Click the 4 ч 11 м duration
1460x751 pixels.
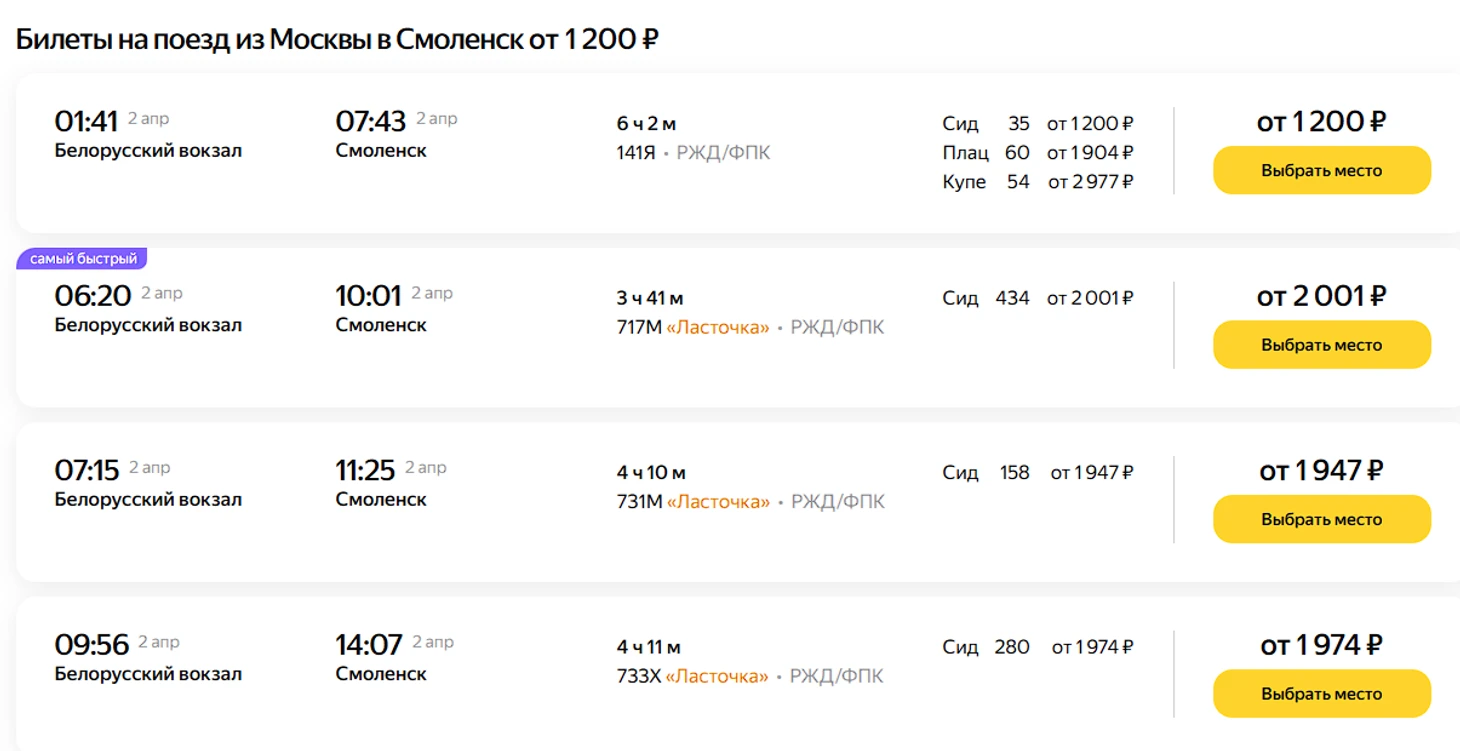coord(650,647)
